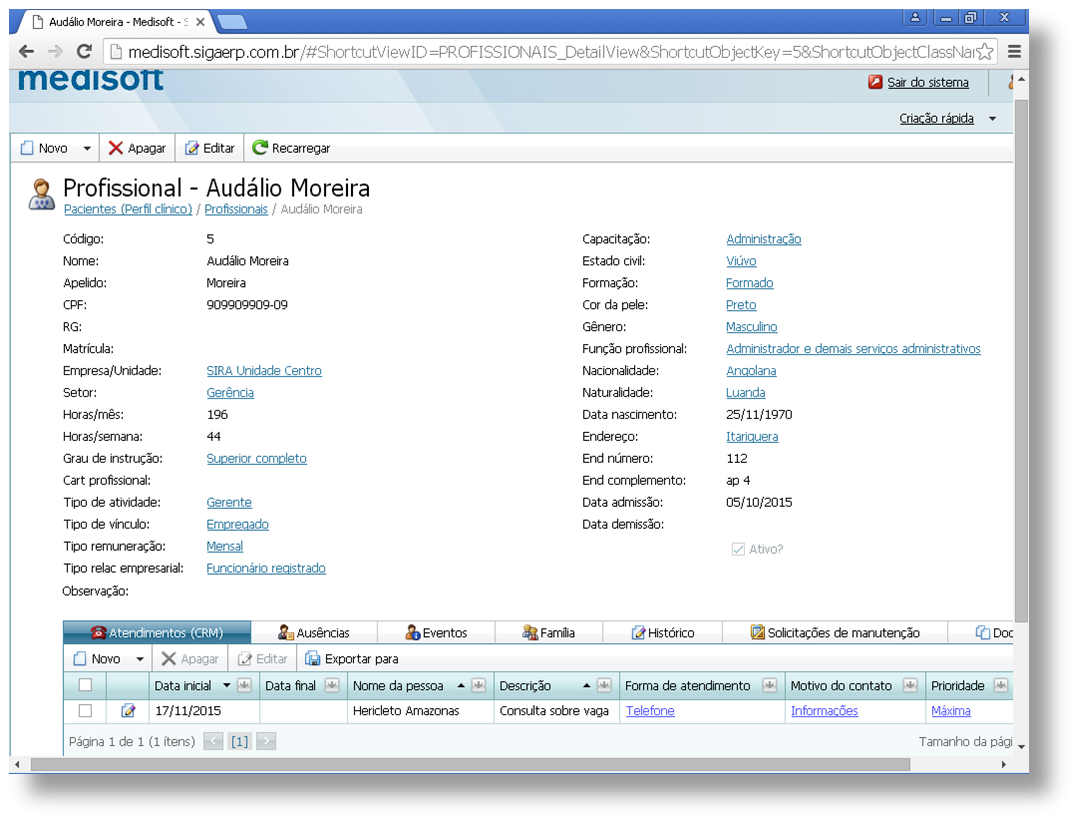Open the filter icon on Motivo do contato column

910,685
